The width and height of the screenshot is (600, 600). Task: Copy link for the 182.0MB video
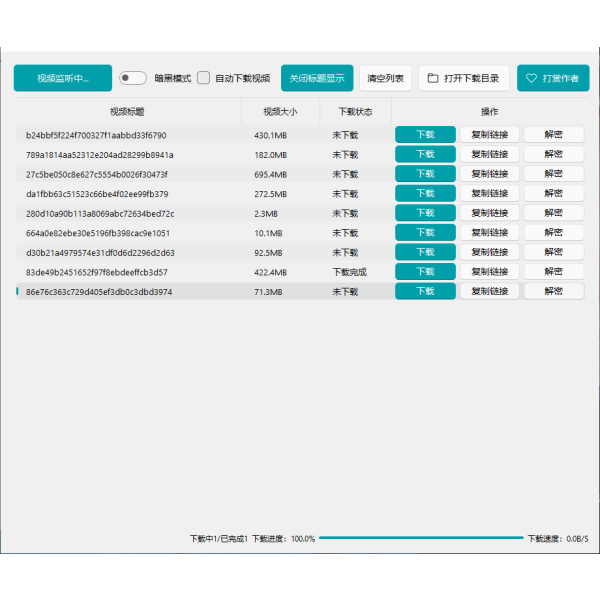pyautogui.click(x=489, y=155)
